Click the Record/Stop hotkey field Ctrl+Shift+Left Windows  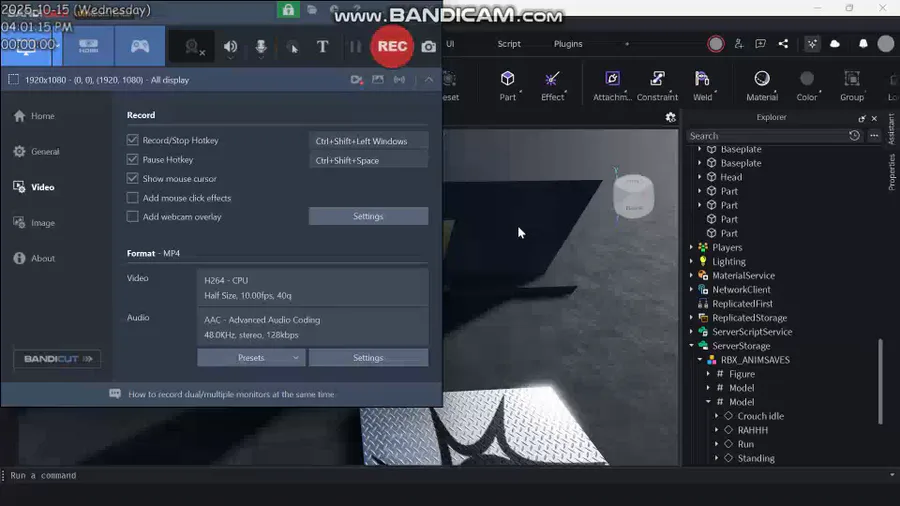[x=368, y=141]
